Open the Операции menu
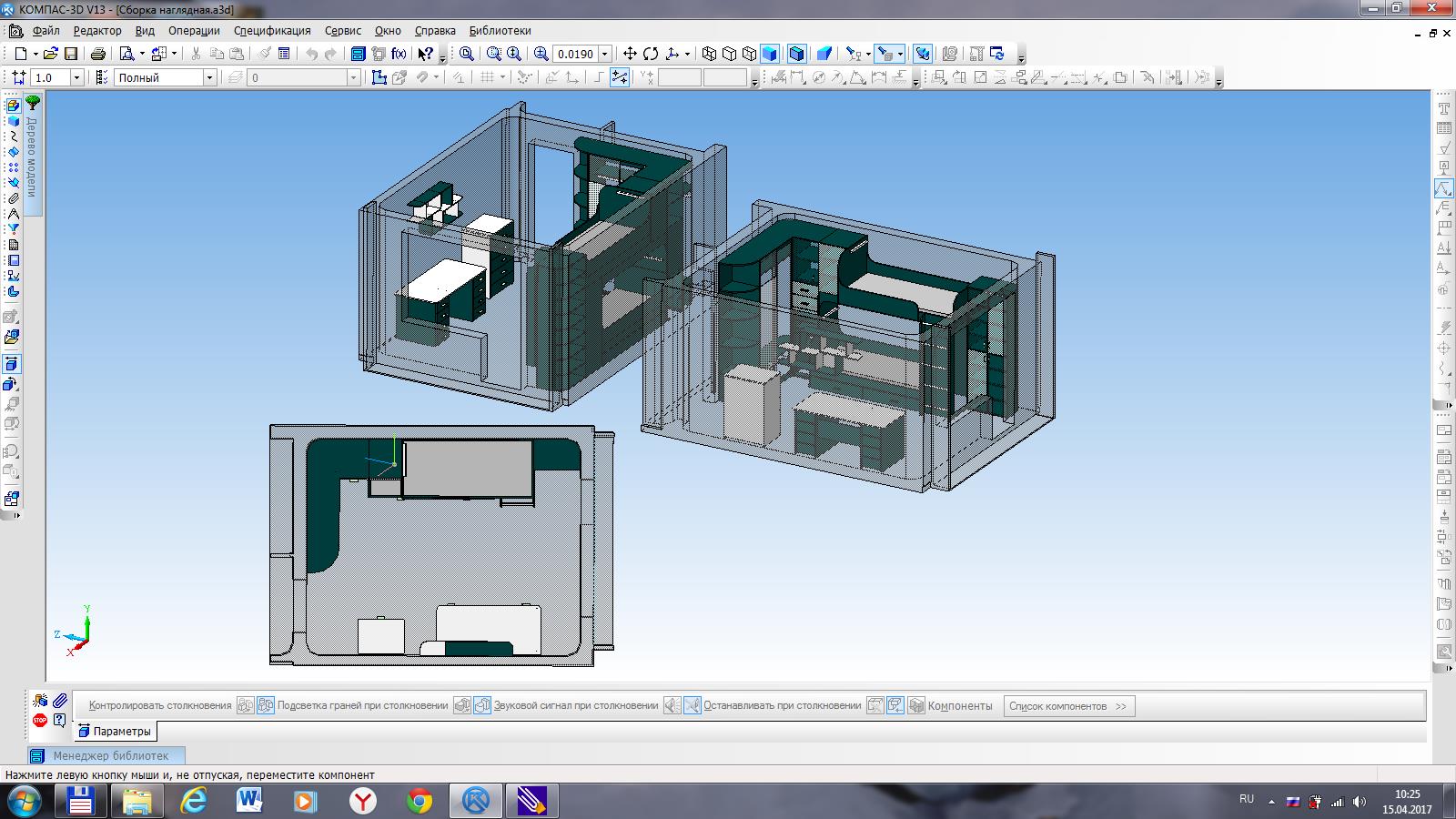The image size is (1456, 819). [x=194, y=31]
